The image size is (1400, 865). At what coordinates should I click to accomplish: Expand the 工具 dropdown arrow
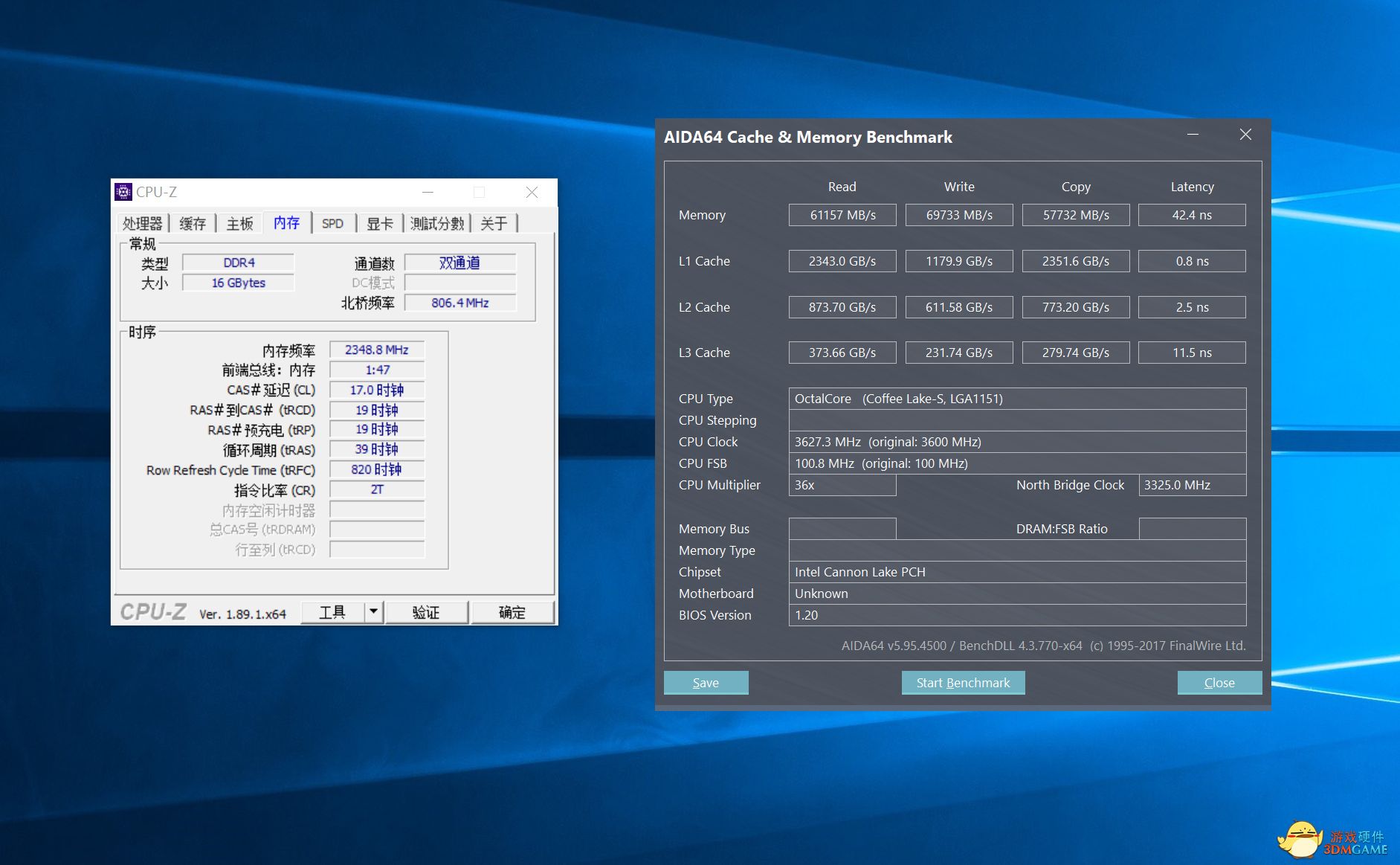(x=373, y=612)
